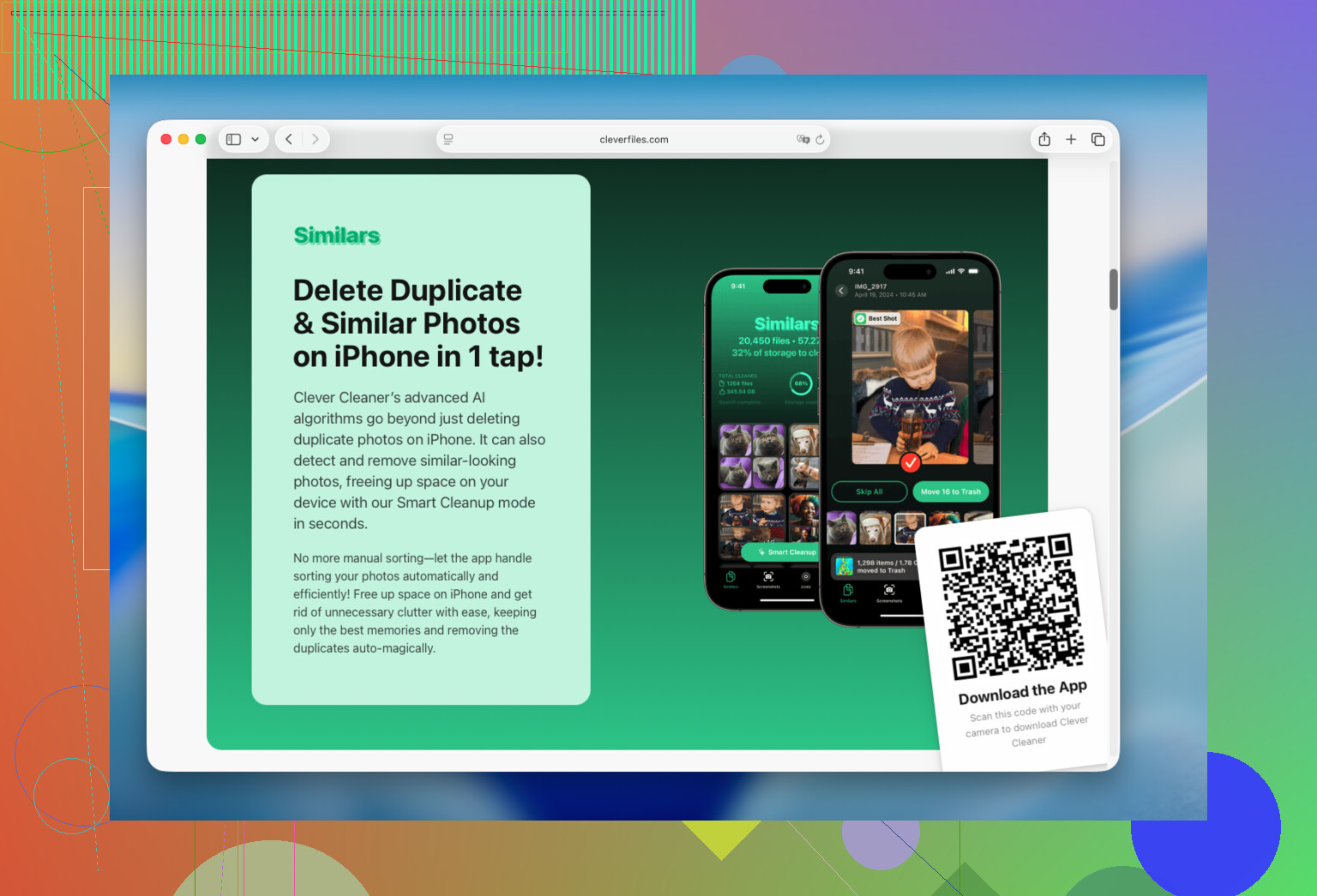
Task: Open the sidebar options dropdown chevron
Action: [x=255, y=139]
